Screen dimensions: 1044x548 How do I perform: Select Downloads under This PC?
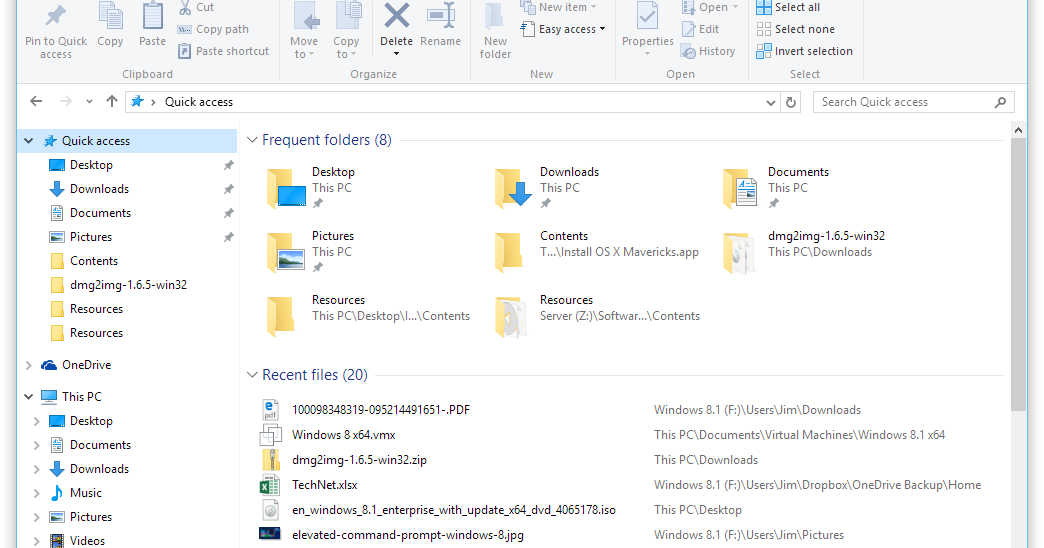pos(99,469)
